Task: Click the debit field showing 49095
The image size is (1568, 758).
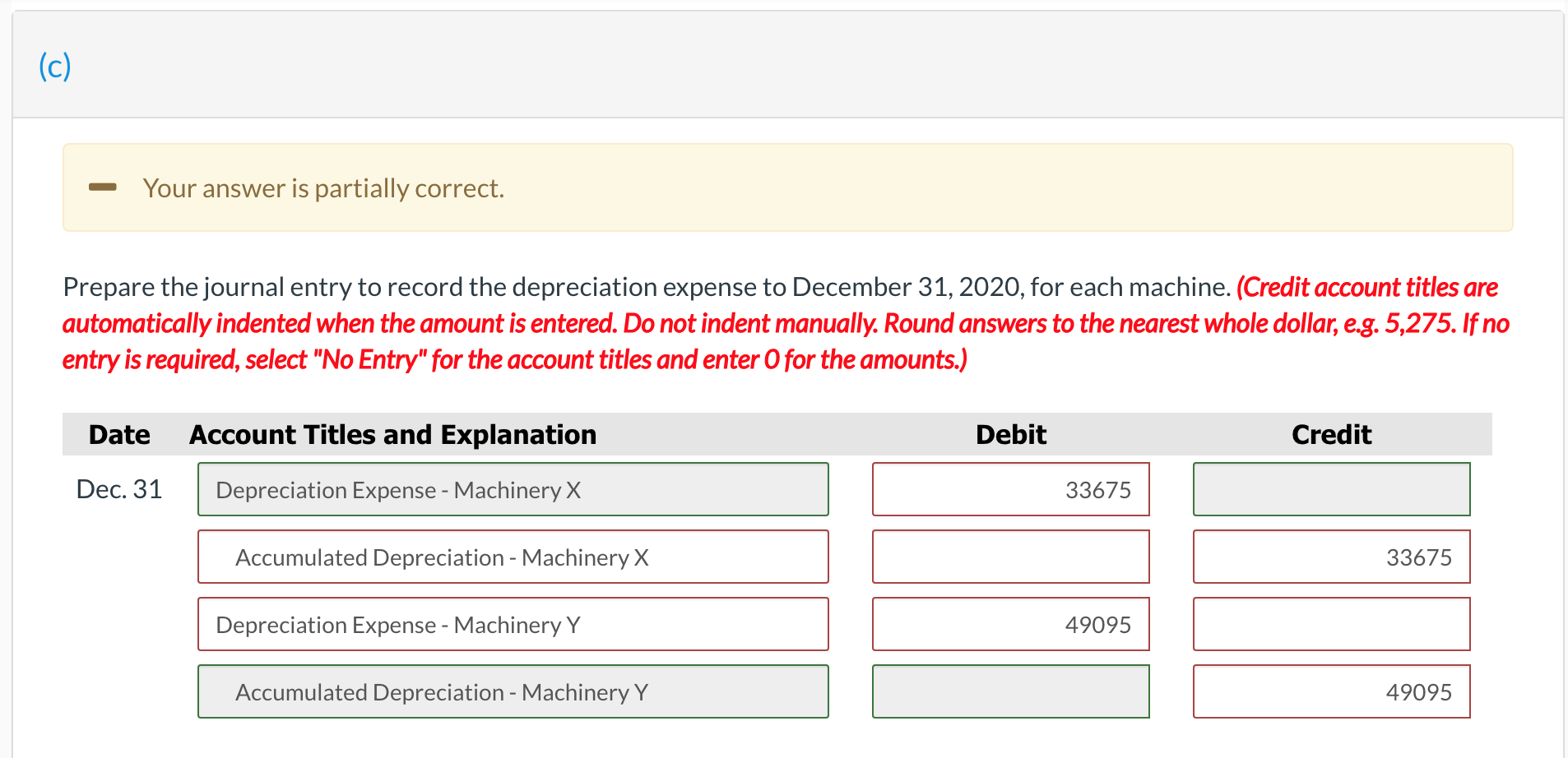Action: [x=1010, y=624]
